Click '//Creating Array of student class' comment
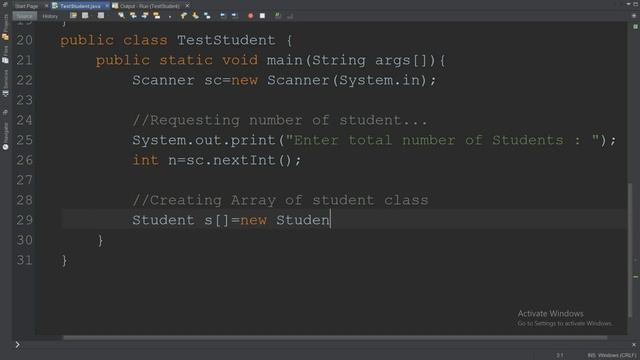The image size is (640, 360). coord(280,200)
